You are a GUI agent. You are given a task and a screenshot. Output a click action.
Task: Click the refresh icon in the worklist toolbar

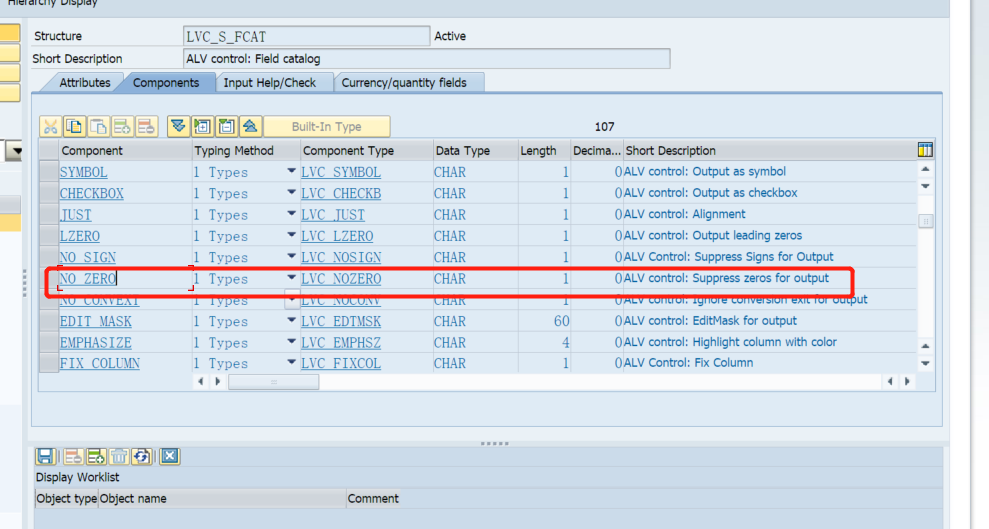[x=142, y=456]
